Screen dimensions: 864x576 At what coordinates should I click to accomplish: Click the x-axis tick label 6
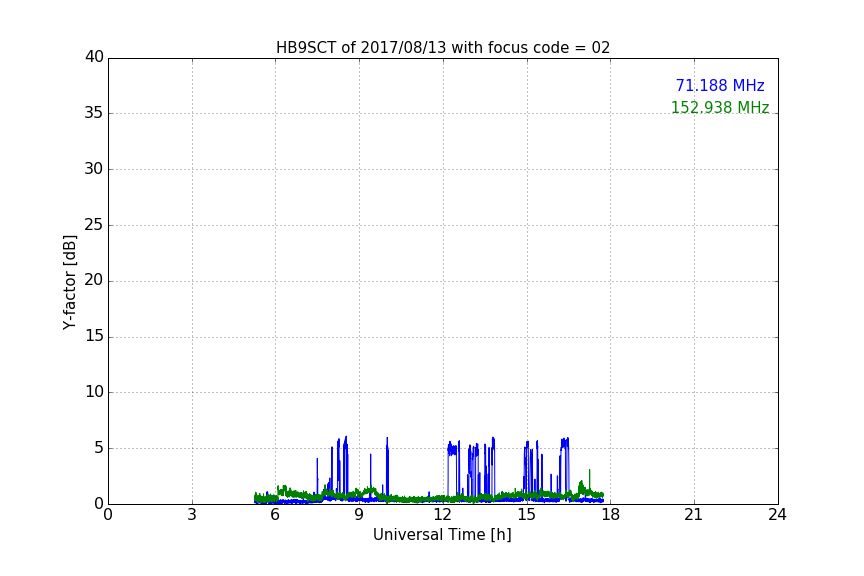[x=276, y=515]
